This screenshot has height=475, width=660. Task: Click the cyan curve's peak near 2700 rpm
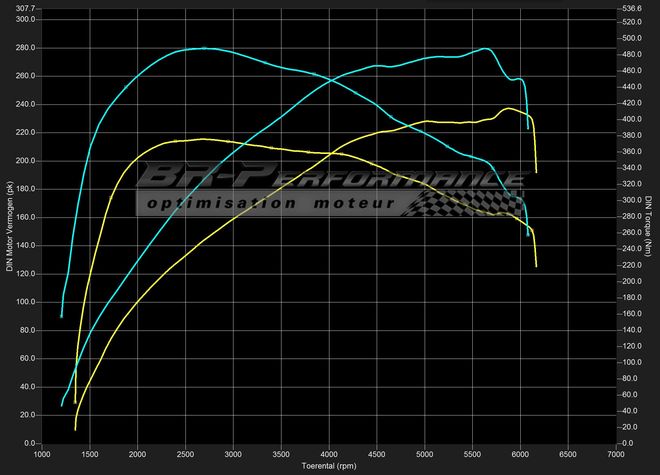coord(203,48)
